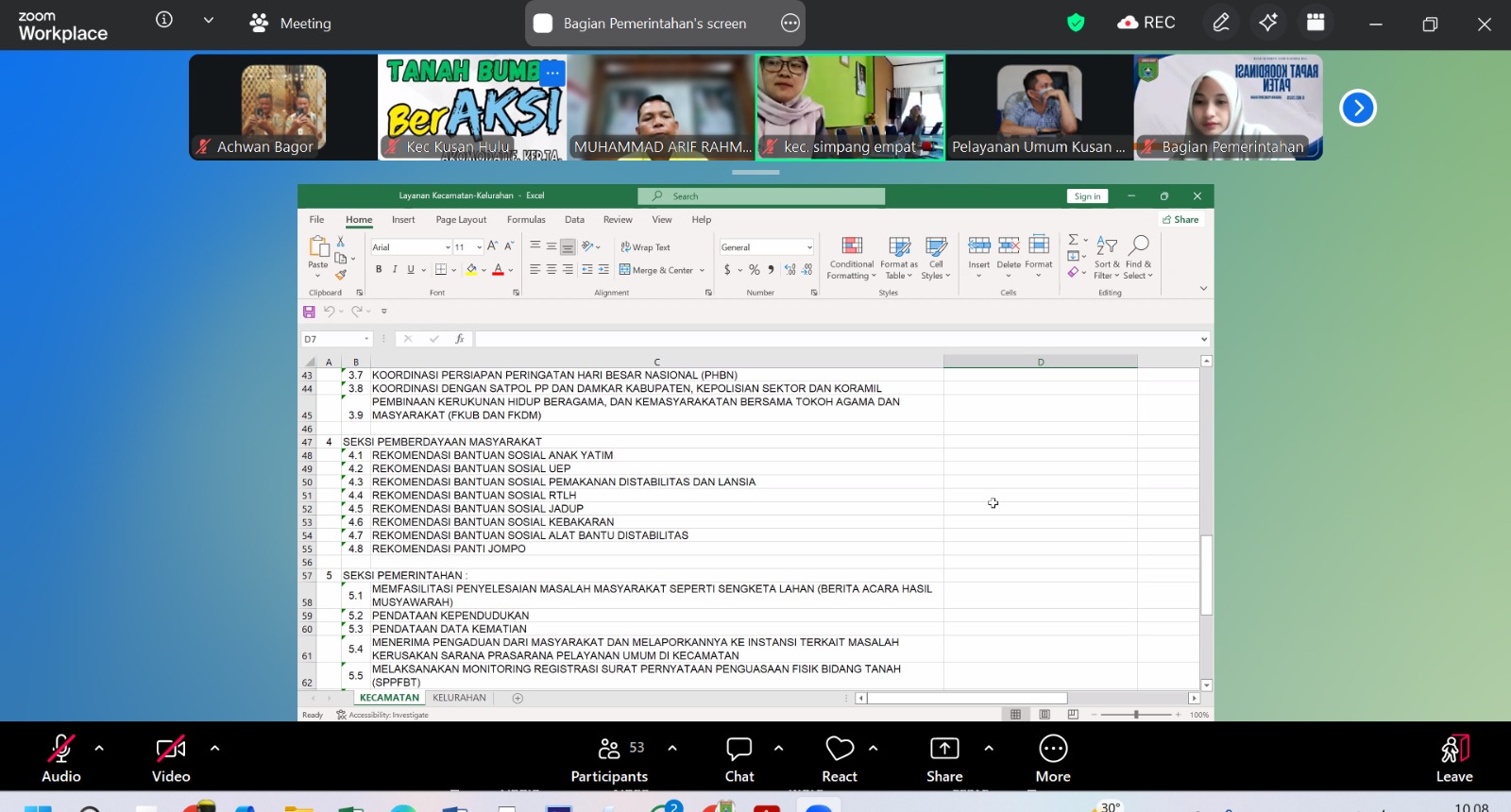Switch to the KELURAHAN sheet tab
This screenshot has width=1511, height=812.
(x=459, y=698)
